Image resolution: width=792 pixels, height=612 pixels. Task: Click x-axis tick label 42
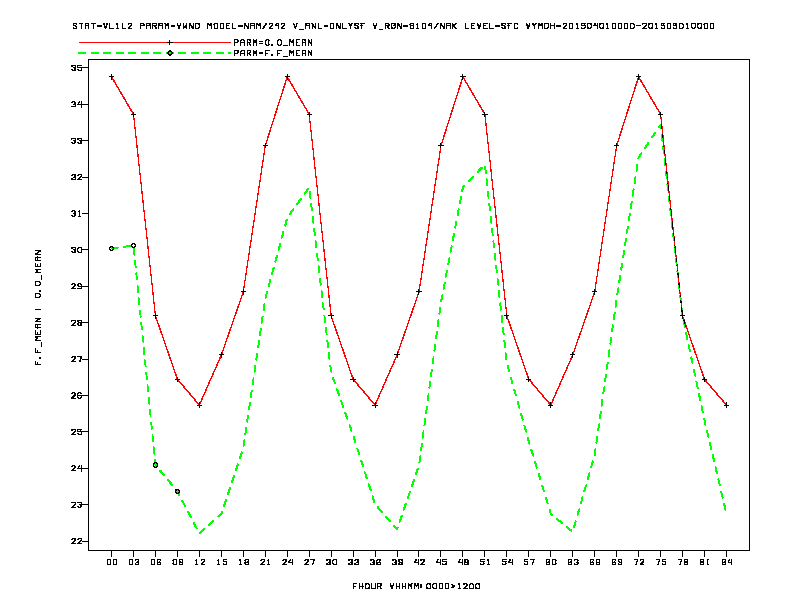(419, 562)
